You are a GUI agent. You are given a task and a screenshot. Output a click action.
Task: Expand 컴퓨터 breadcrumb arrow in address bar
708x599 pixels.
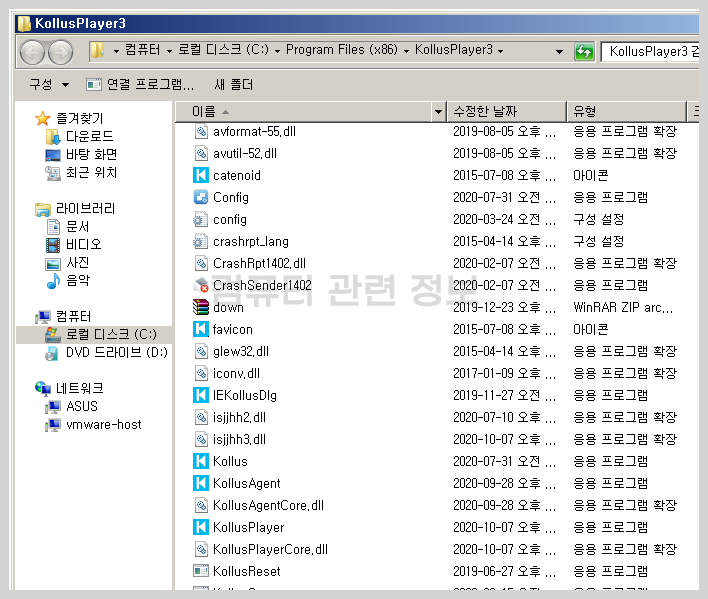click(169, 51)
